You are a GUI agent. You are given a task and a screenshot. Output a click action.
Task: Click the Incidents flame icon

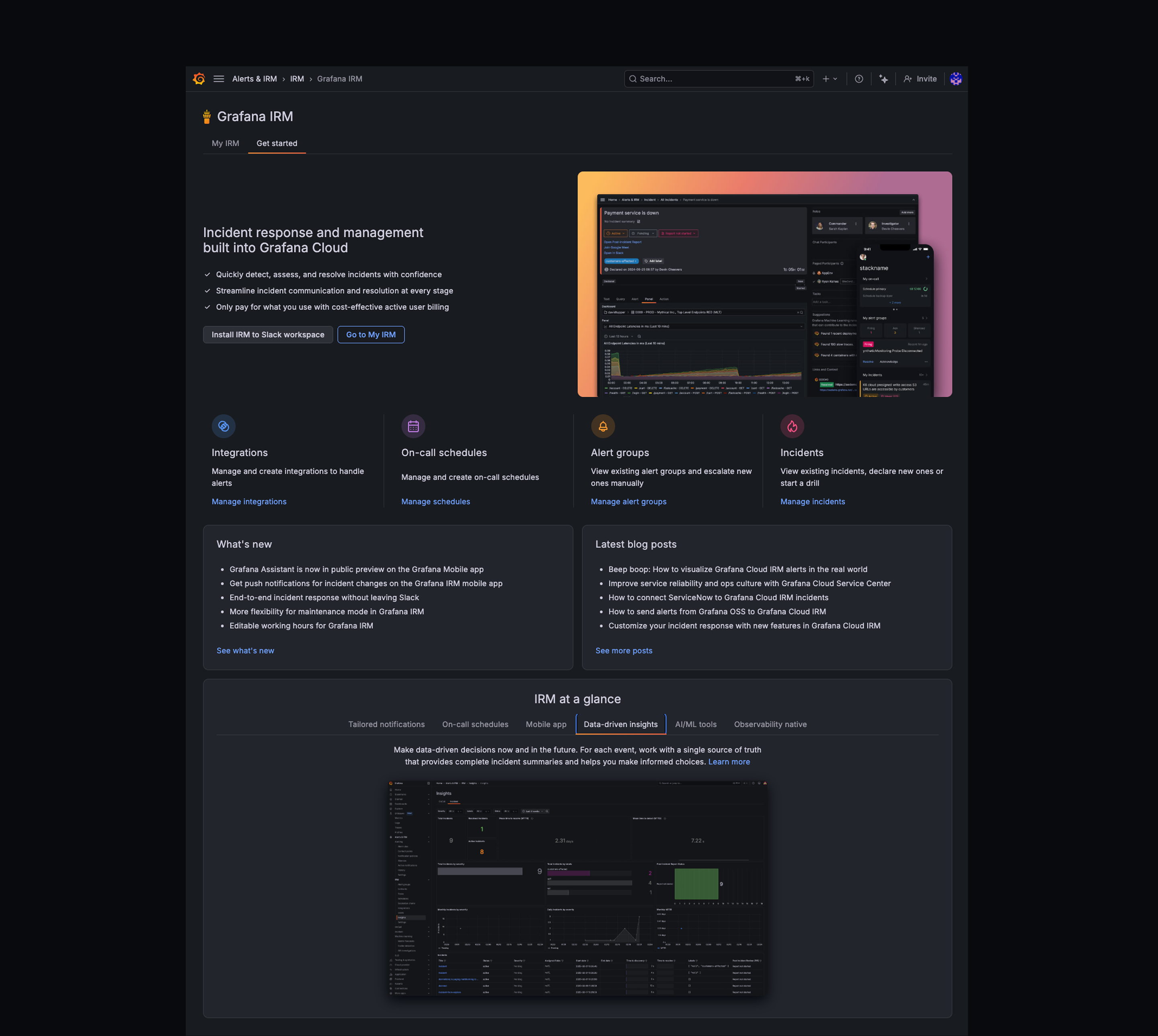click(793, 426)
